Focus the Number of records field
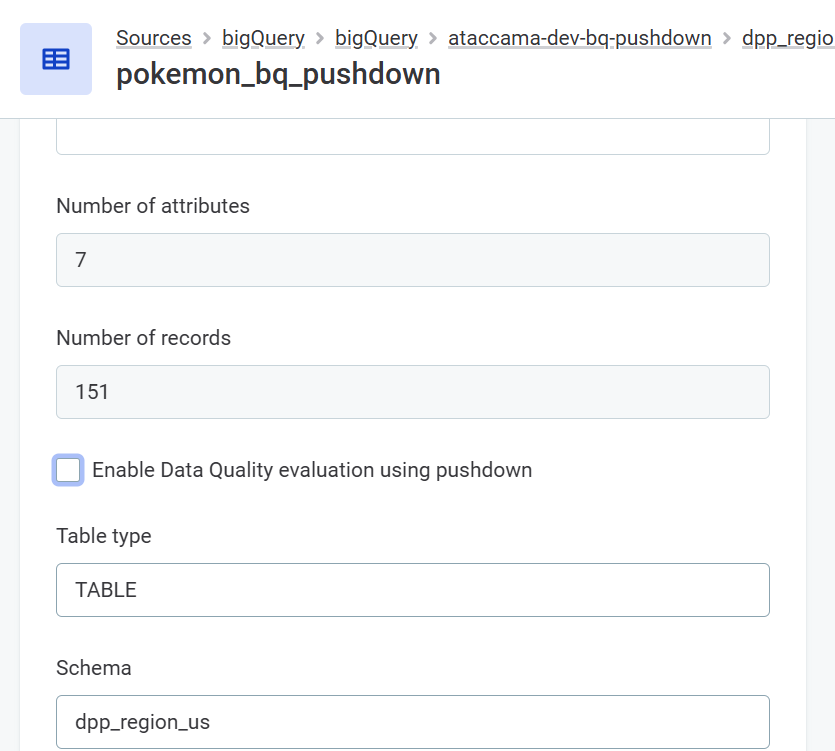This screenshot has width=835, height=751. [x=412, y=392]
